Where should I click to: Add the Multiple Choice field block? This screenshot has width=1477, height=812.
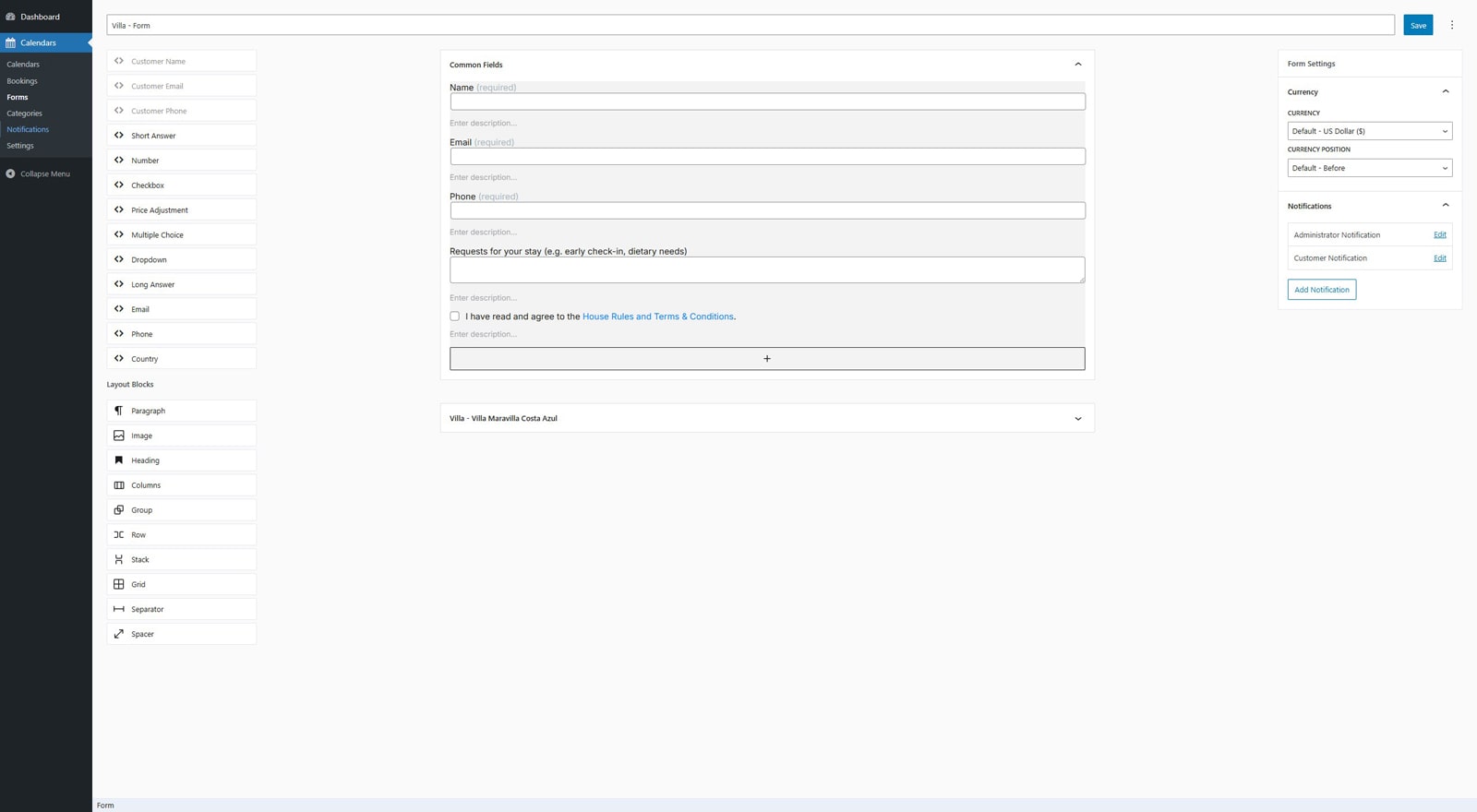coord(181,235)
